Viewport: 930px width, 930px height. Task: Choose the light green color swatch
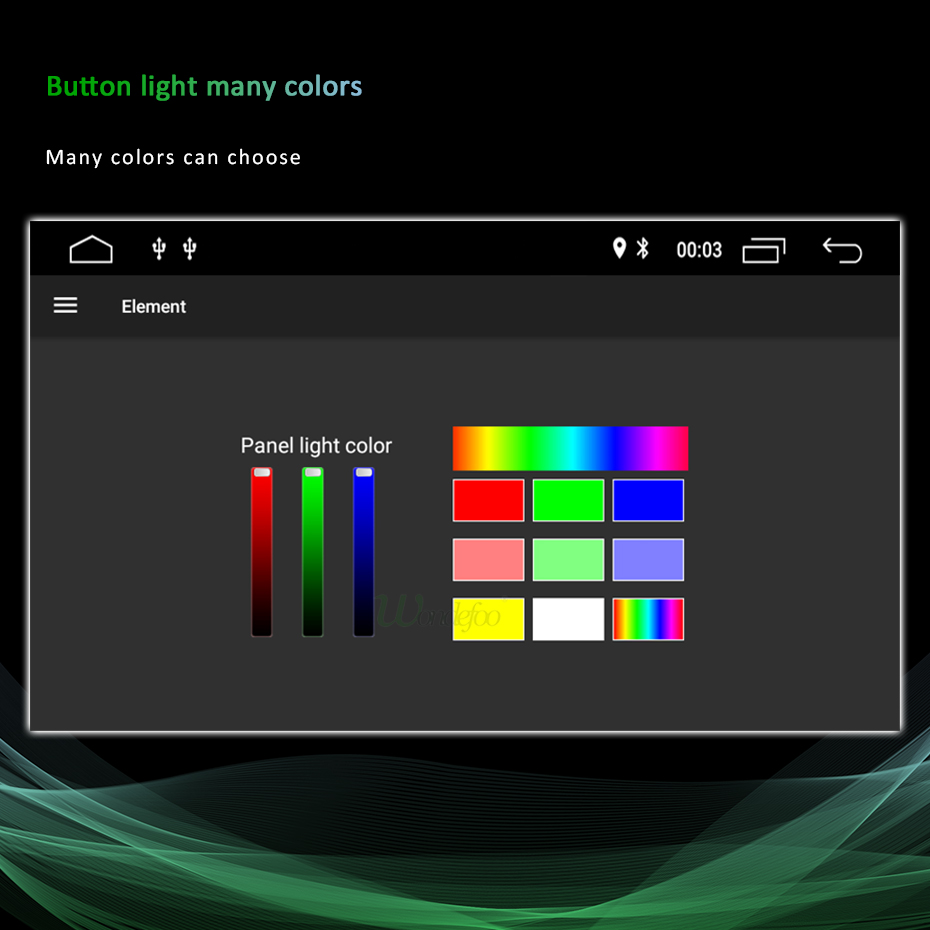coord(568,560)
